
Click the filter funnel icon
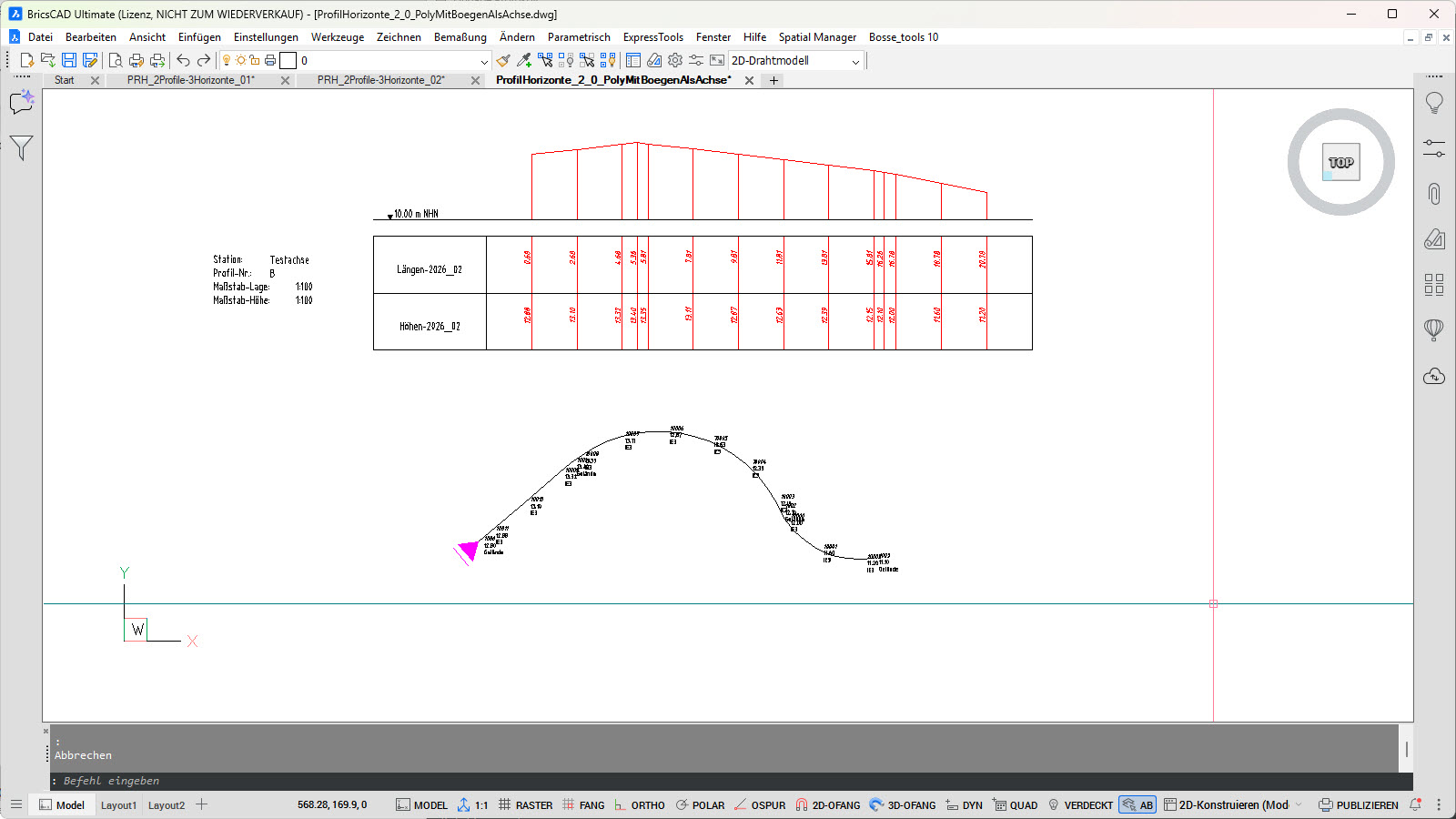(x=21, y=147)
